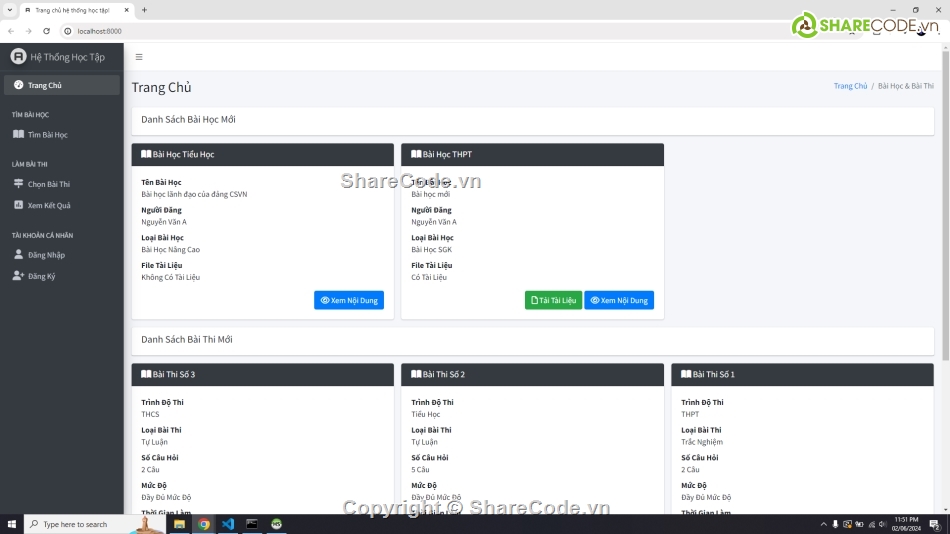This screenshot has height=534, width=950.
Task: Close the Trang chủ hệ thống browser tab
Action: point(126,10)
